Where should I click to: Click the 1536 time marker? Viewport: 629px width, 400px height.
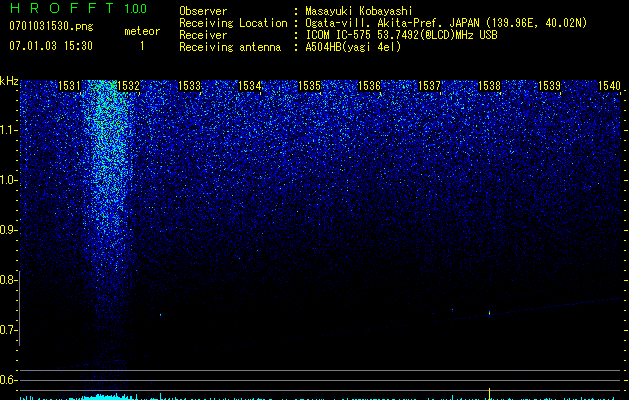point(369,85)
